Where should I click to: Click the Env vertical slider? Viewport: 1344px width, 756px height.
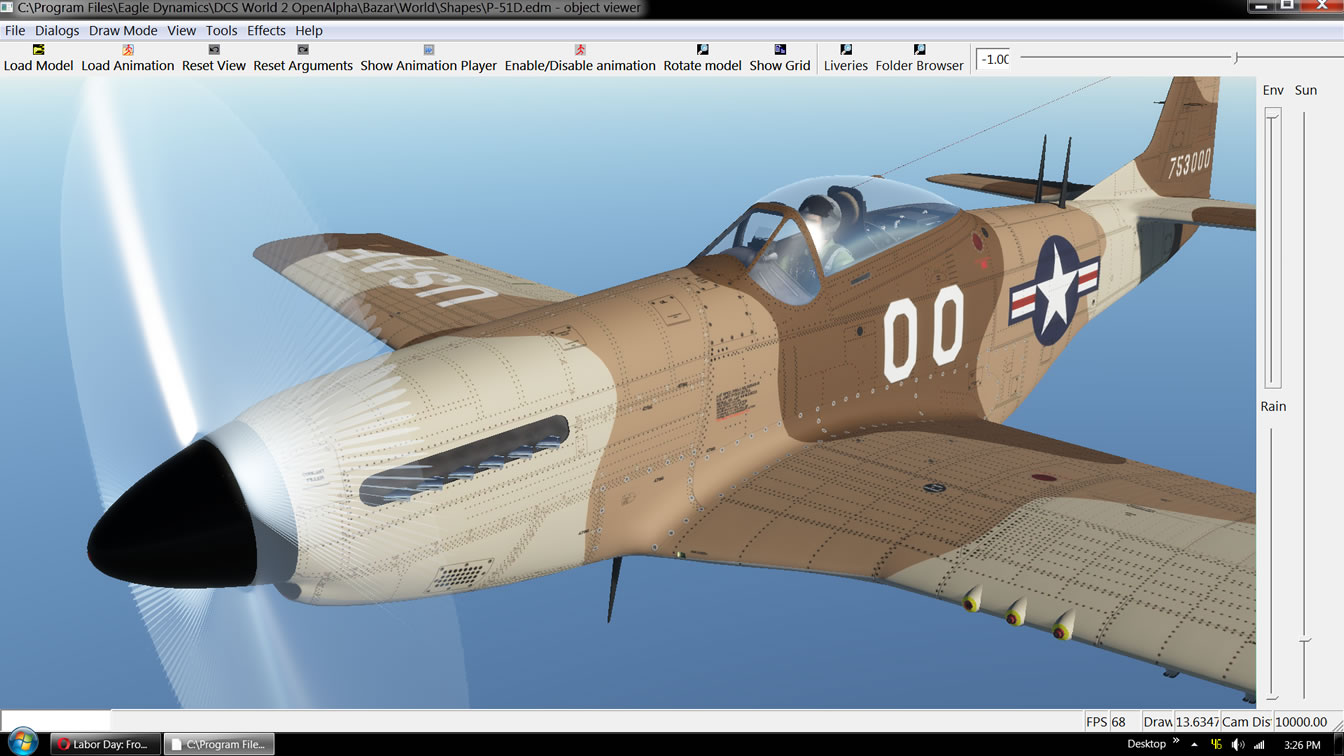click(1272, 248)
